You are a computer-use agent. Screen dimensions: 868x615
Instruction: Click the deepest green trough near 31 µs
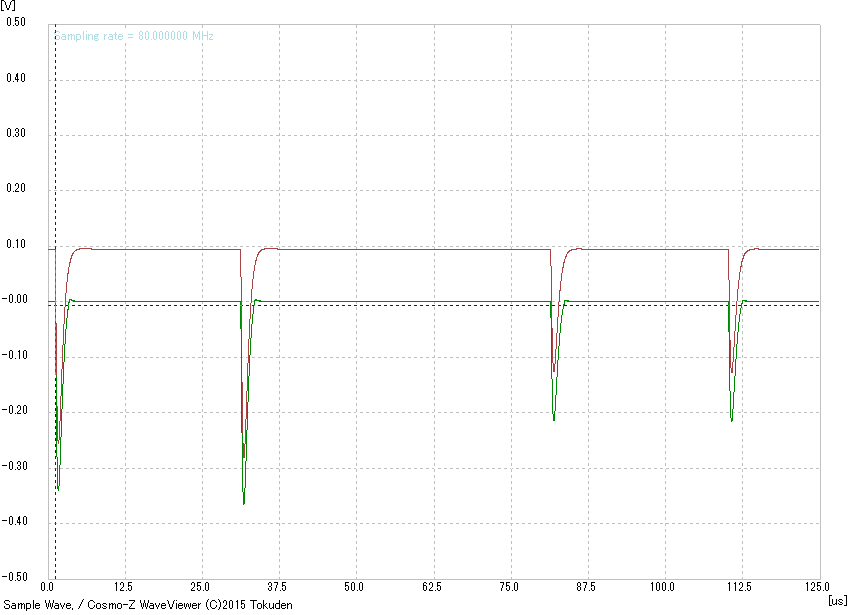tap(244, 502)
